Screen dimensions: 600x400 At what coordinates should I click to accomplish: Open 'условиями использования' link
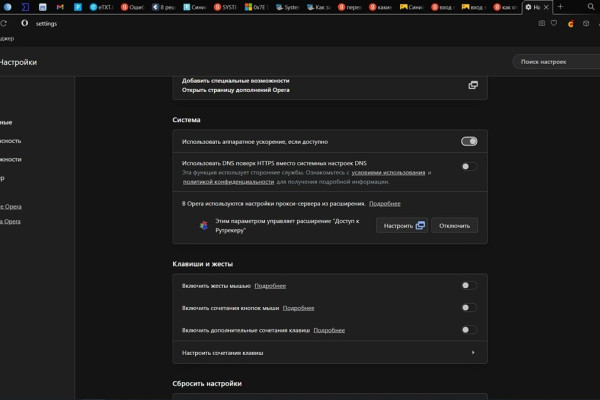click(388, 173)
